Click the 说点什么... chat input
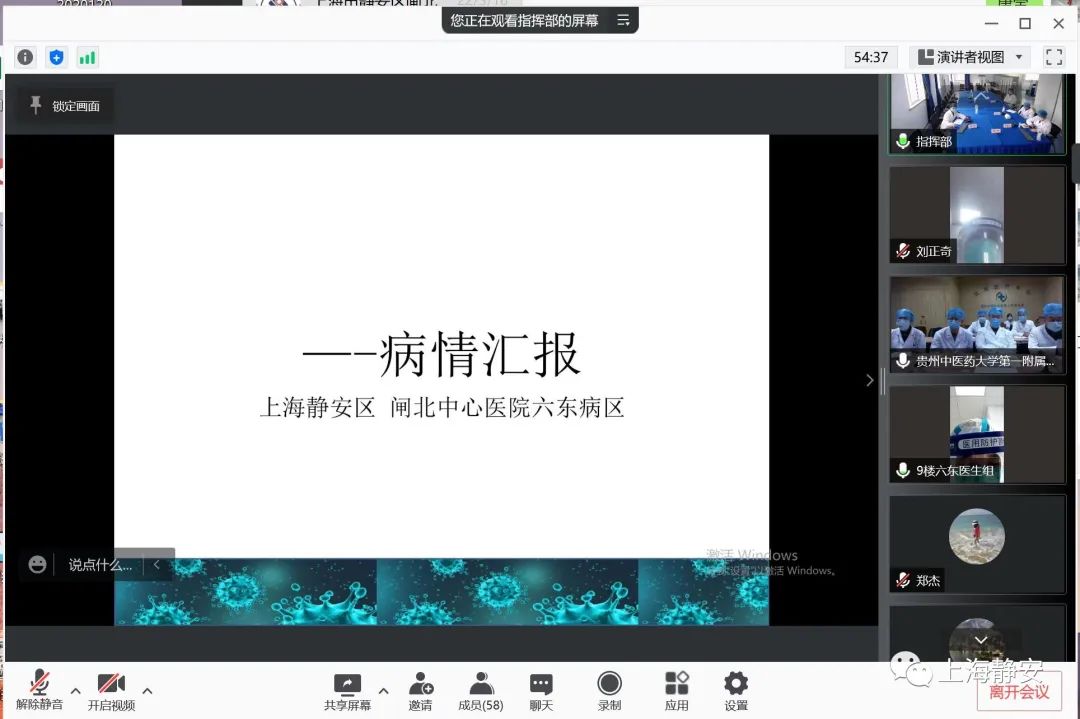 tap(101, 565)
